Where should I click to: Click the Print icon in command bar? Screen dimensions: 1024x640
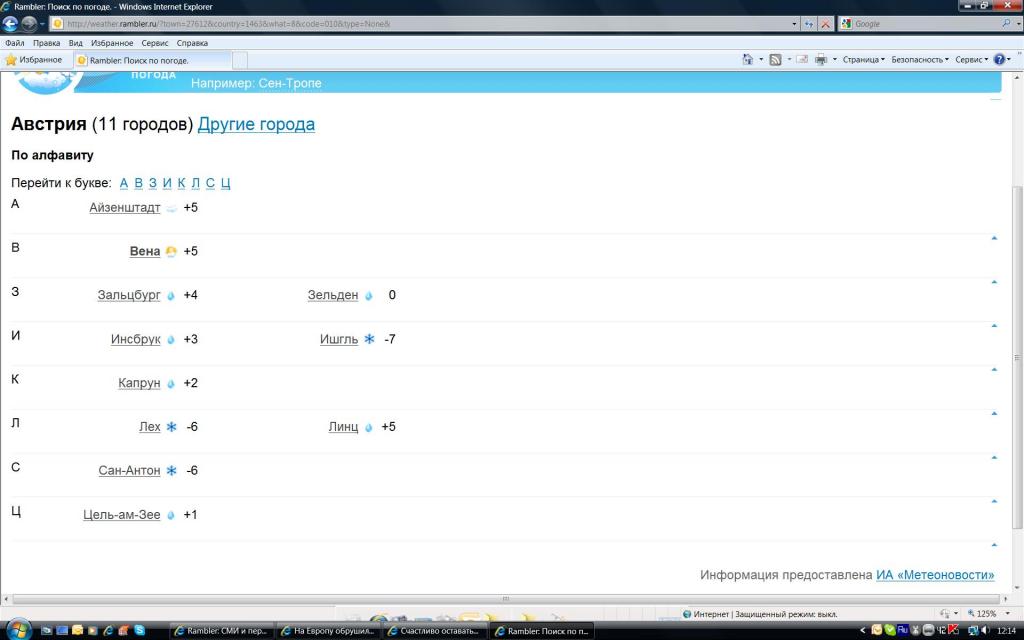click(x=820, y=60)
